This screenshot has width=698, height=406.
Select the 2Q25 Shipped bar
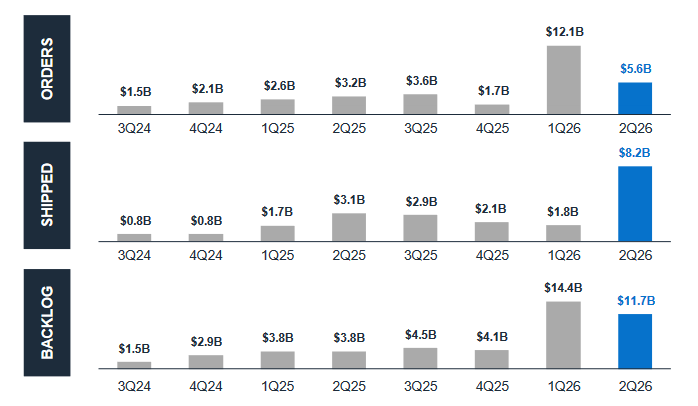(x=349, y=227)
